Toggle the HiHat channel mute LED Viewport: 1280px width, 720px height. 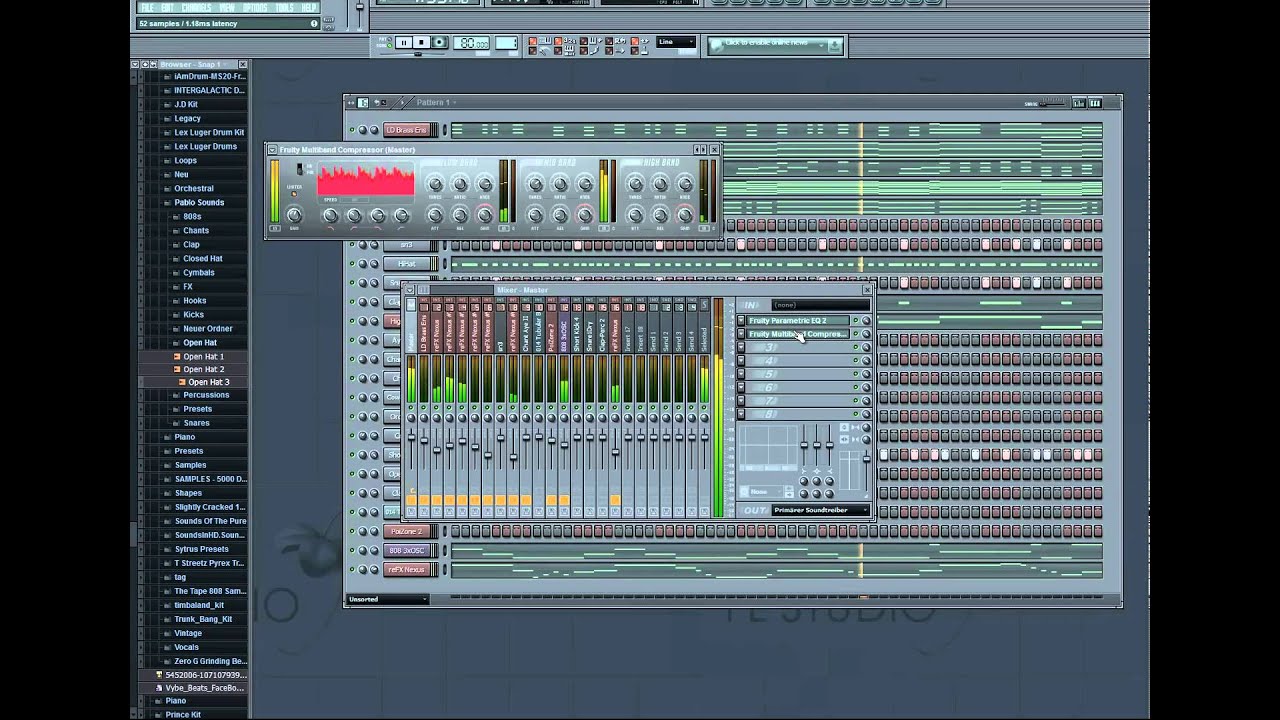[352, 264]
